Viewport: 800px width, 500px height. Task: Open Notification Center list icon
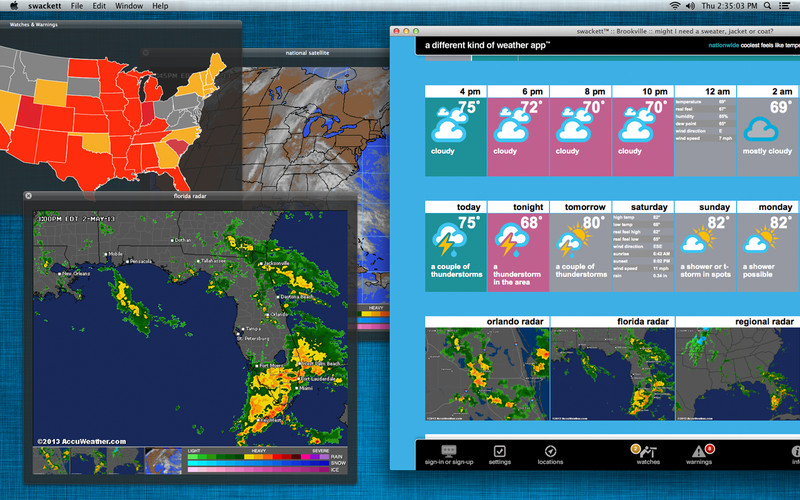pos(785,6)
